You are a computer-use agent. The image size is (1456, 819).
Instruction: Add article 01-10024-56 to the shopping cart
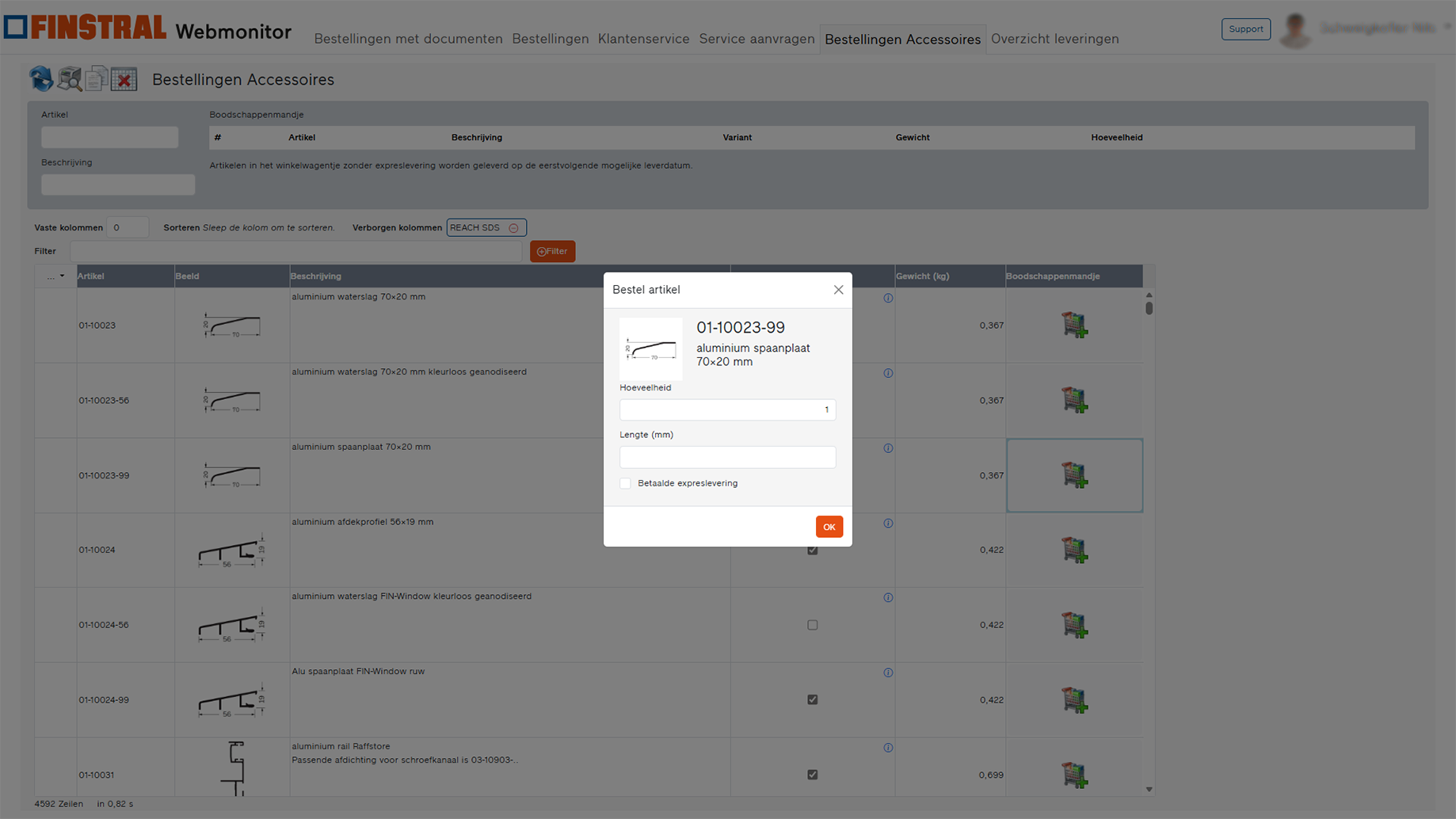[x=1074, y=625]
